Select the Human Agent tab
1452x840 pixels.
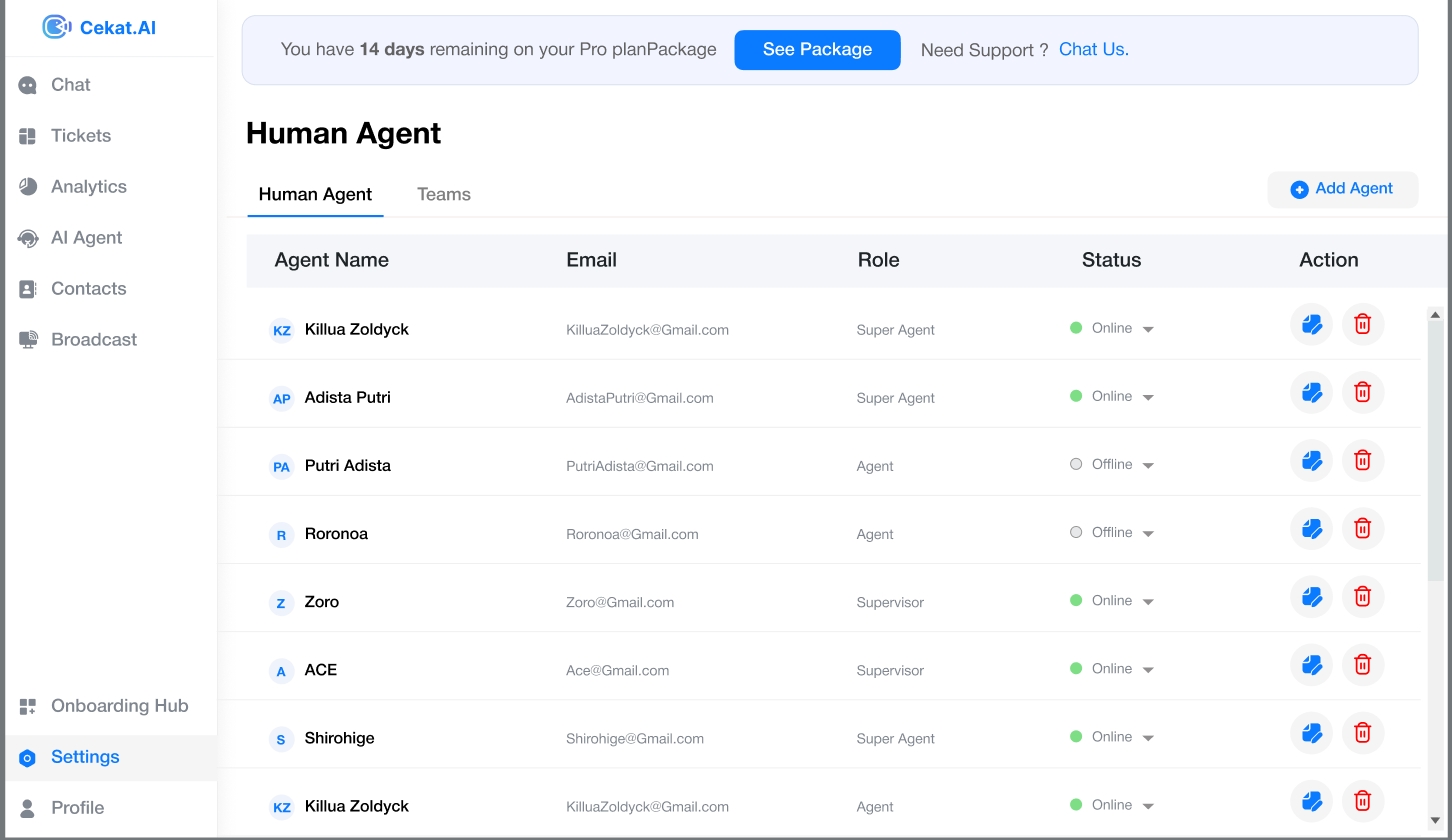click(x=315, y=195)
